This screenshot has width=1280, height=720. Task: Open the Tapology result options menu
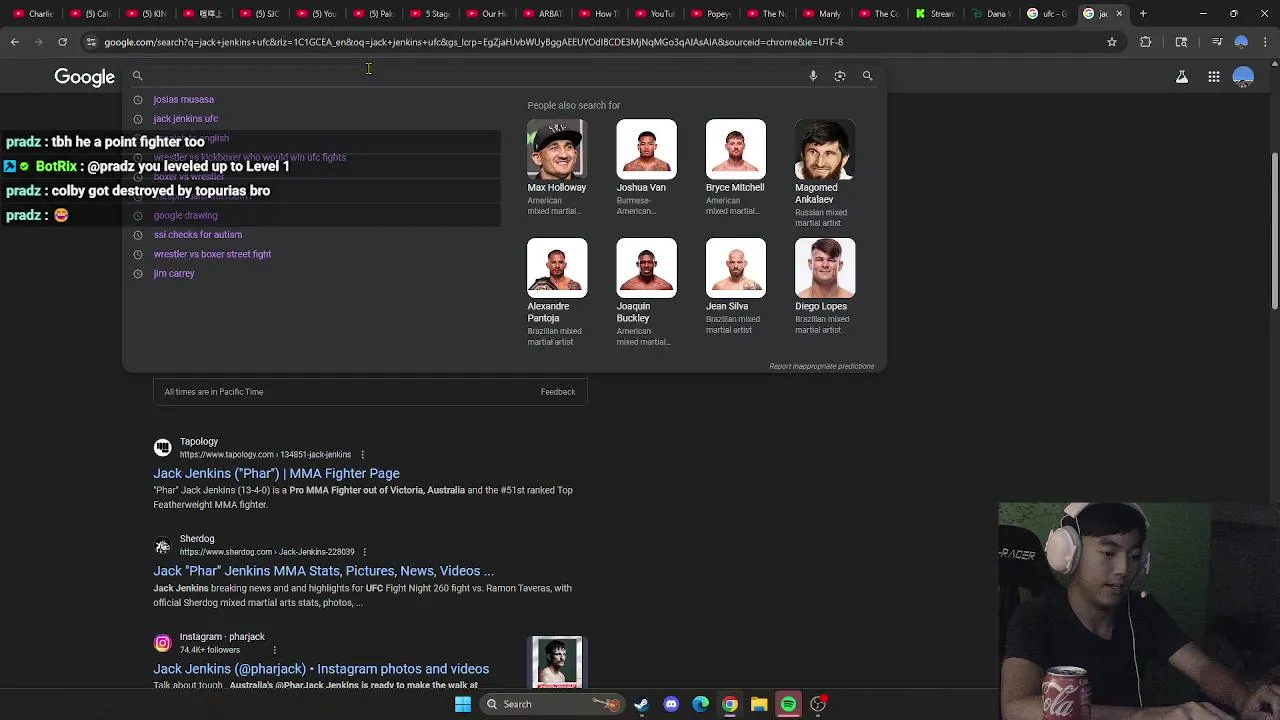tap(362, 455)
